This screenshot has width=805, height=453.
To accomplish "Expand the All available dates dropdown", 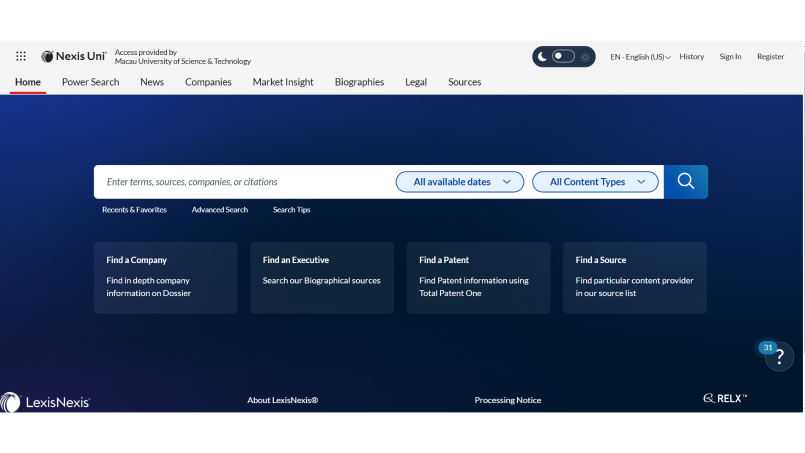I will pyautogui.click(x=460, y=182).
